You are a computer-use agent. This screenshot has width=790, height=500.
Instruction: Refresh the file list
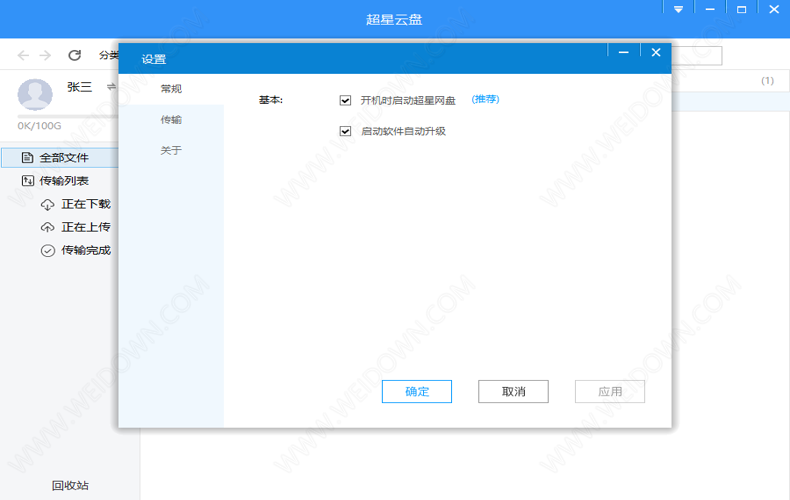coord(74,55)
